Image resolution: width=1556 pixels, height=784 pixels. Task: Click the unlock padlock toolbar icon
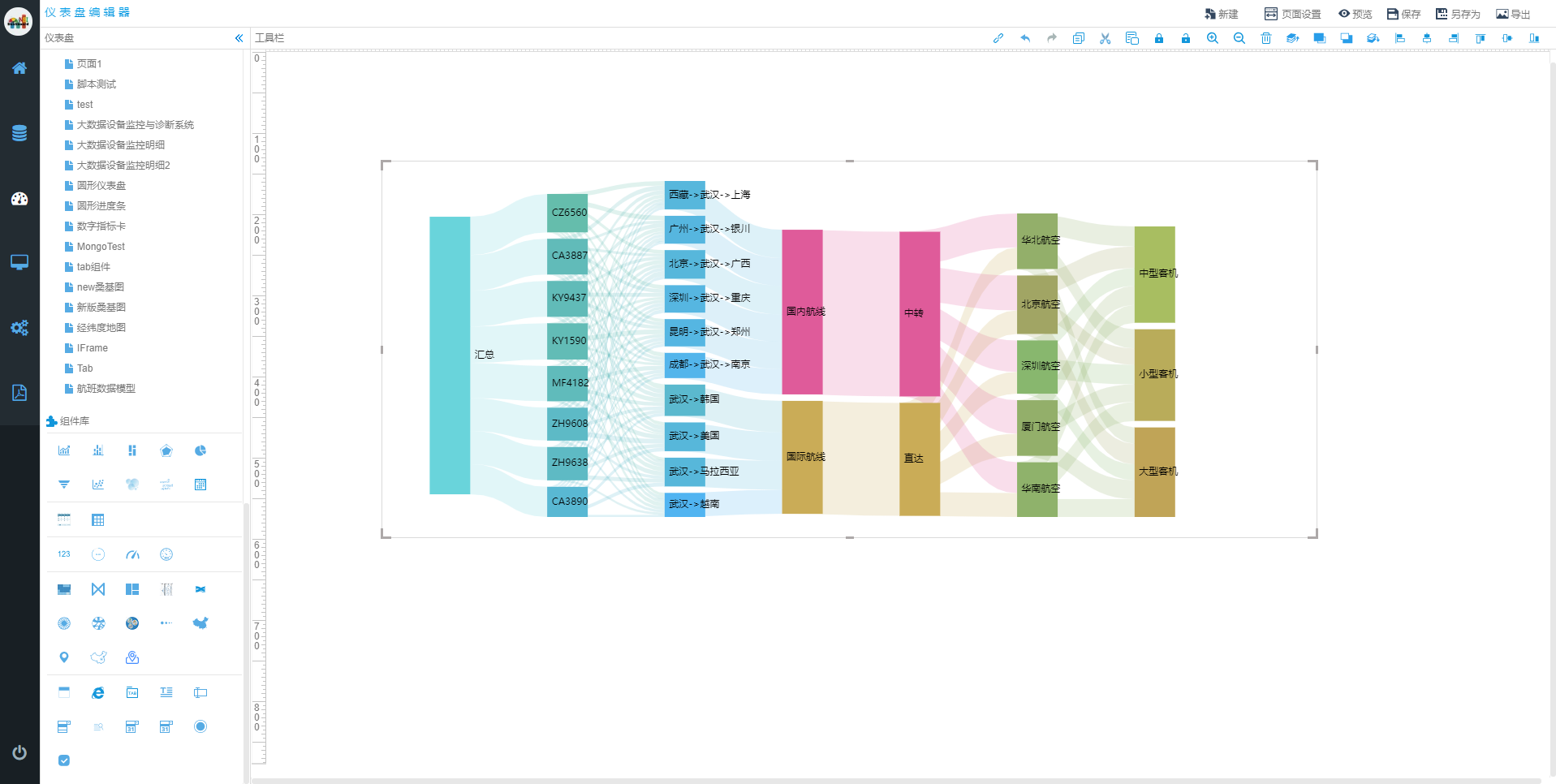point(1186,38)
